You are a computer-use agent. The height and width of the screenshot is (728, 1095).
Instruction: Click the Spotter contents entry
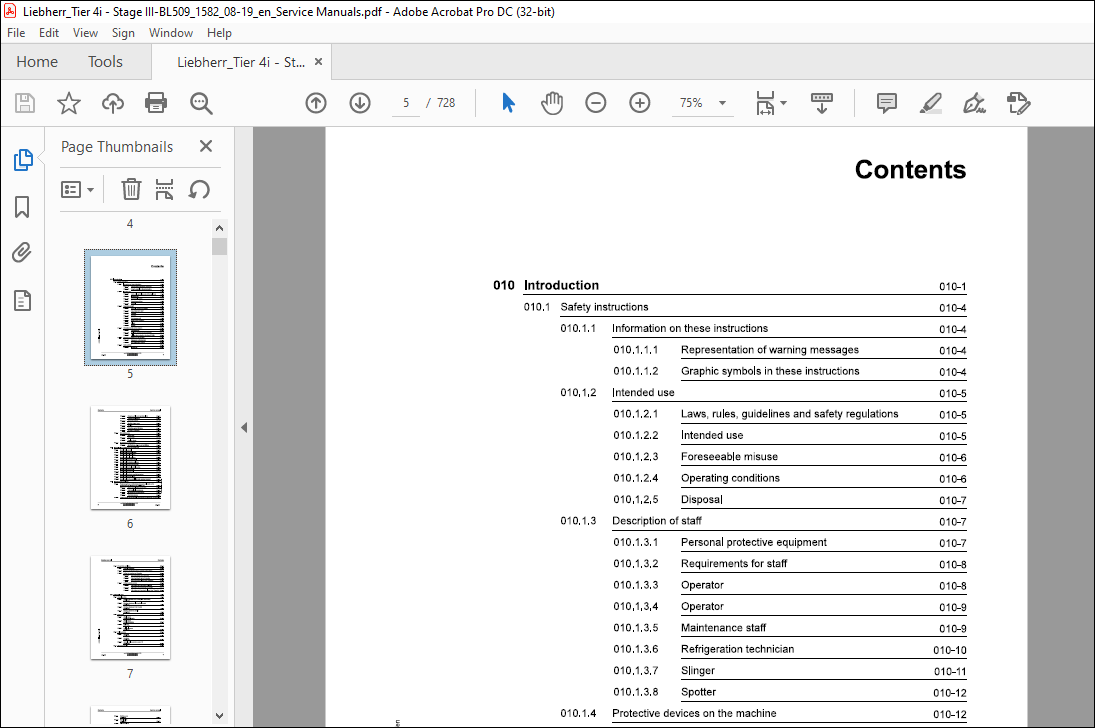click(790, 692)
